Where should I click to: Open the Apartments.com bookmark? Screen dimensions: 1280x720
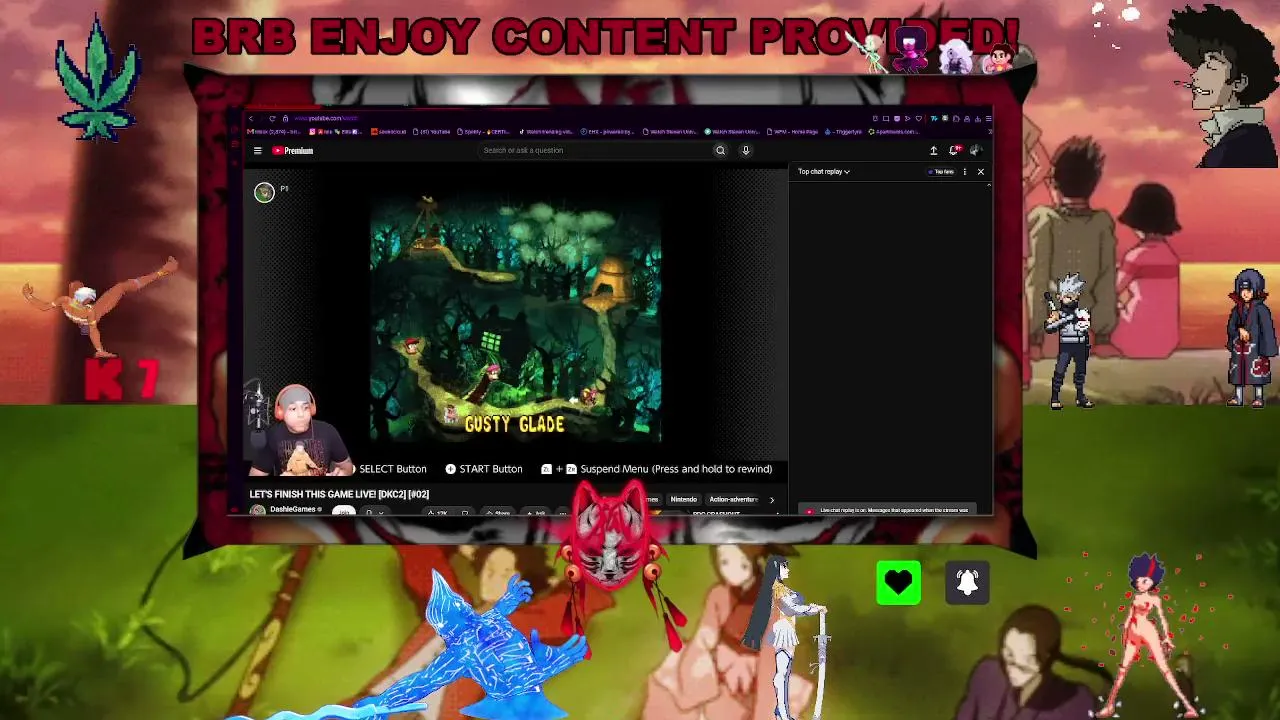(893, 132)
